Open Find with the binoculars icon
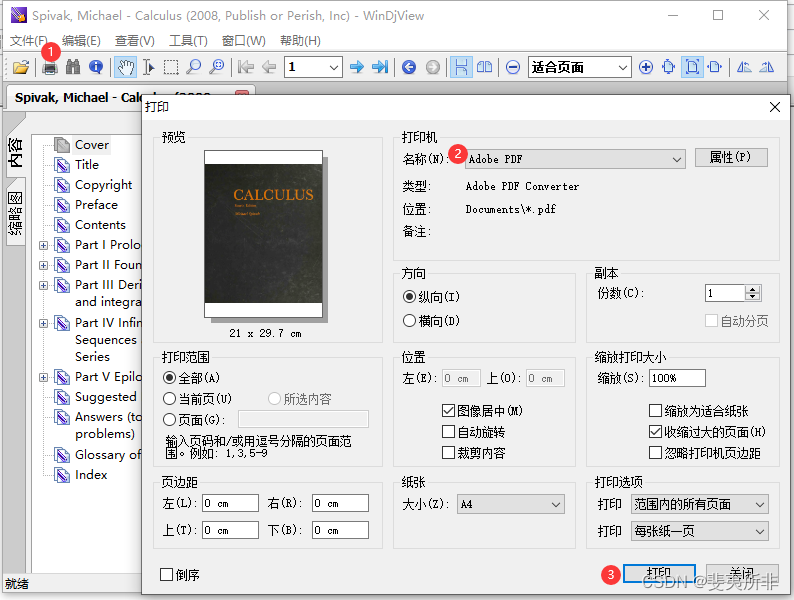 (73, 67)
